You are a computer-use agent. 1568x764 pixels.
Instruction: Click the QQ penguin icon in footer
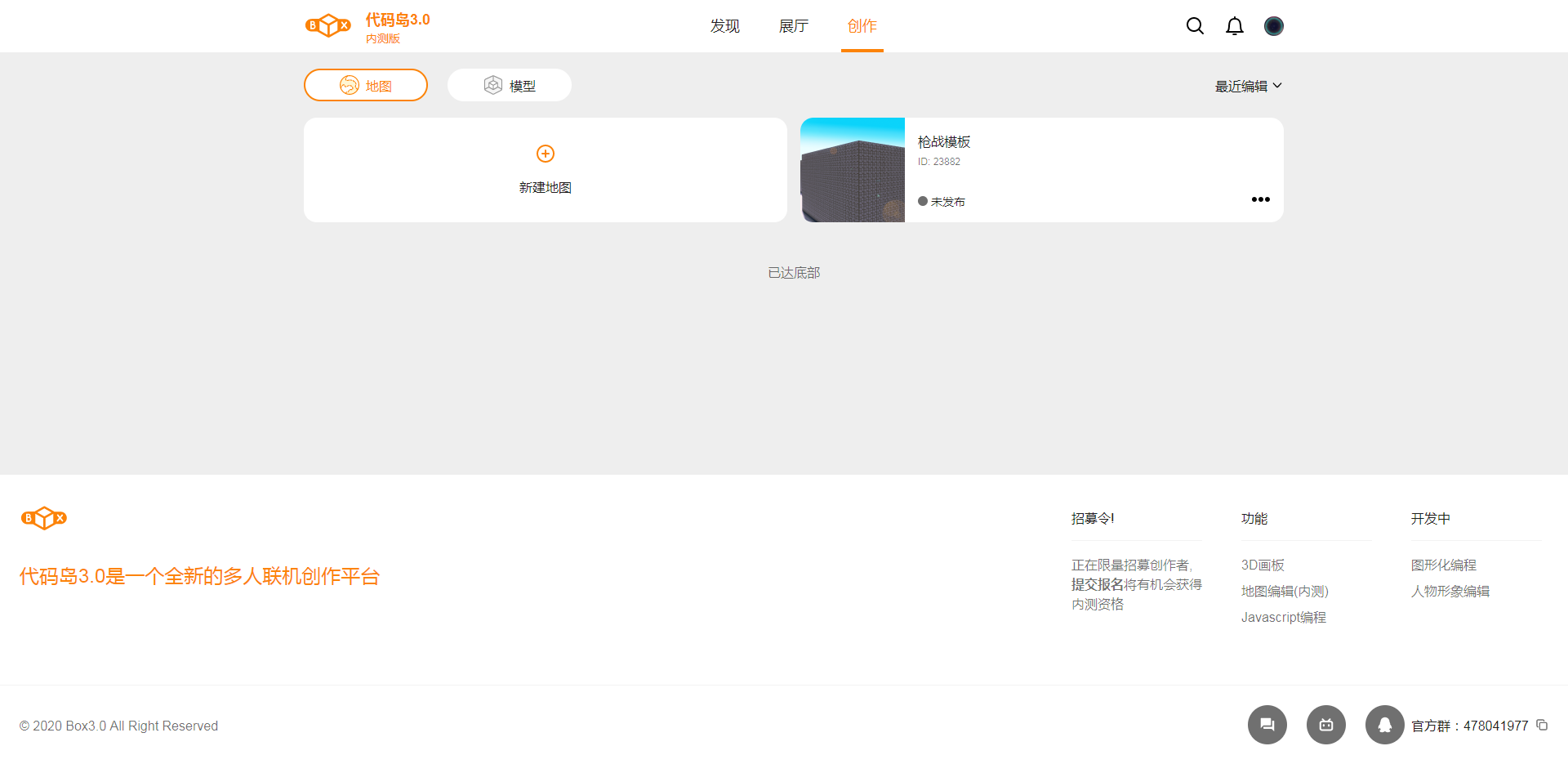(x=1385, y=725)
